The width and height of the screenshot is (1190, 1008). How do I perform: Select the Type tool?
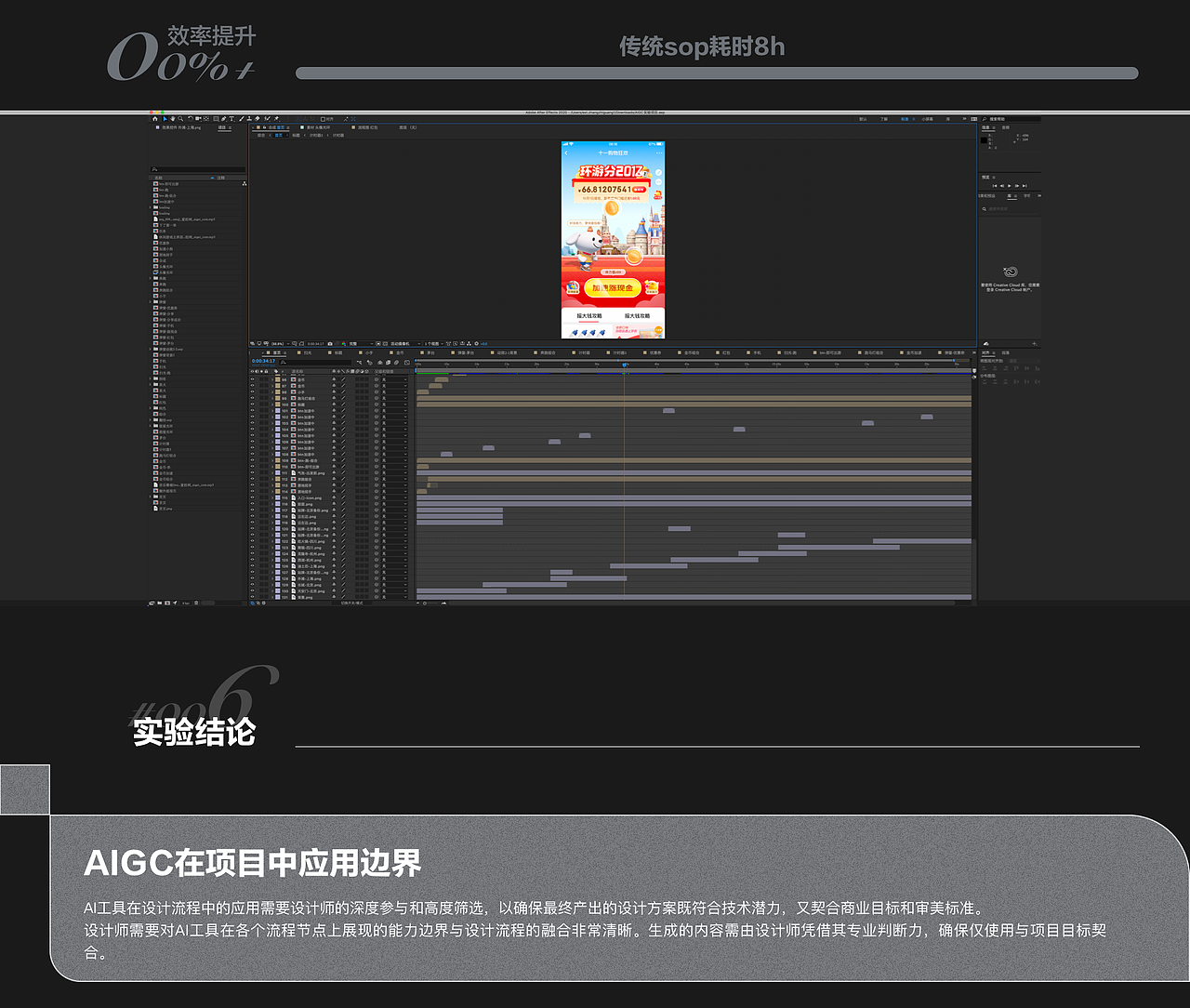click(232, 119)
